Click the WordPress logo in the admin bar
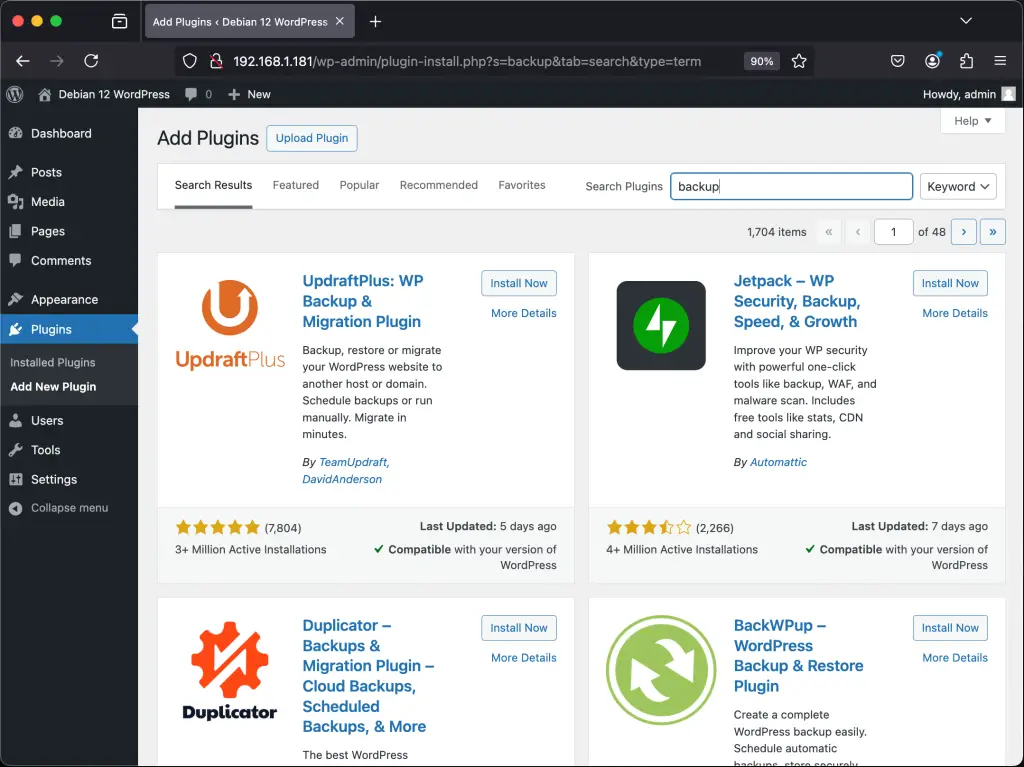1024x767 pixels. pyautogui.click(x=14, y=94)
